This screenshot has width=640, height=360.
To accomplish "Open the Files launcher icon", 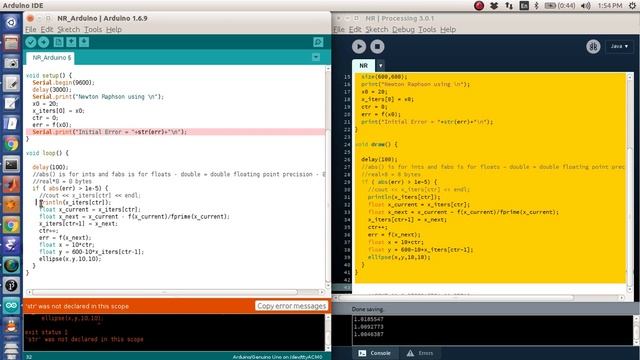I will 11,42.
